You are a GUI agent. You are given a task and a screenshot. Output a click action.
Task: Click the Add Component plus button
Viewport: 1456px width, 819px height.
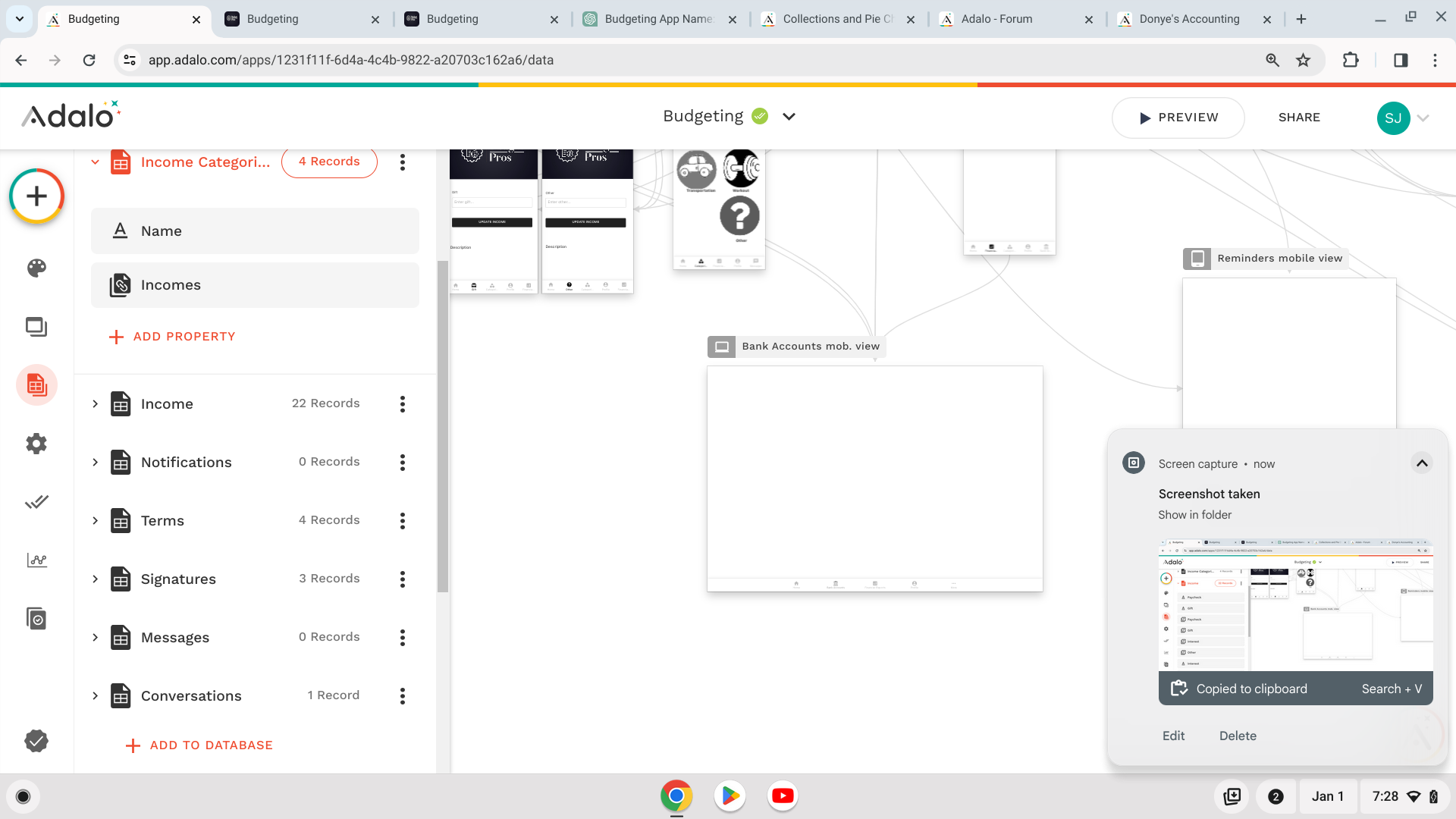click(36, 196)
